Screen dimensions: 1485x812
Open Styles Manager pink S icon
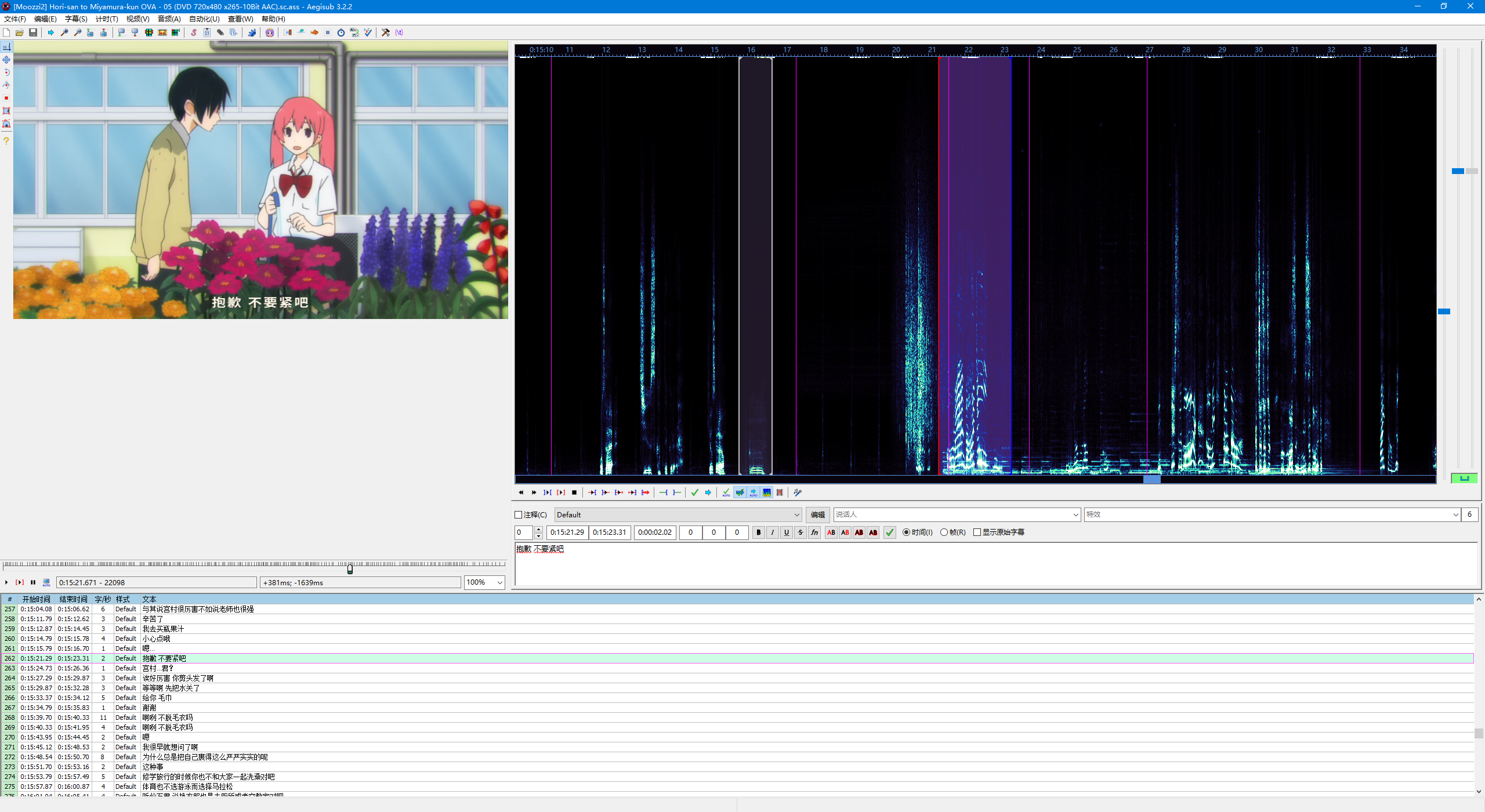194,32
